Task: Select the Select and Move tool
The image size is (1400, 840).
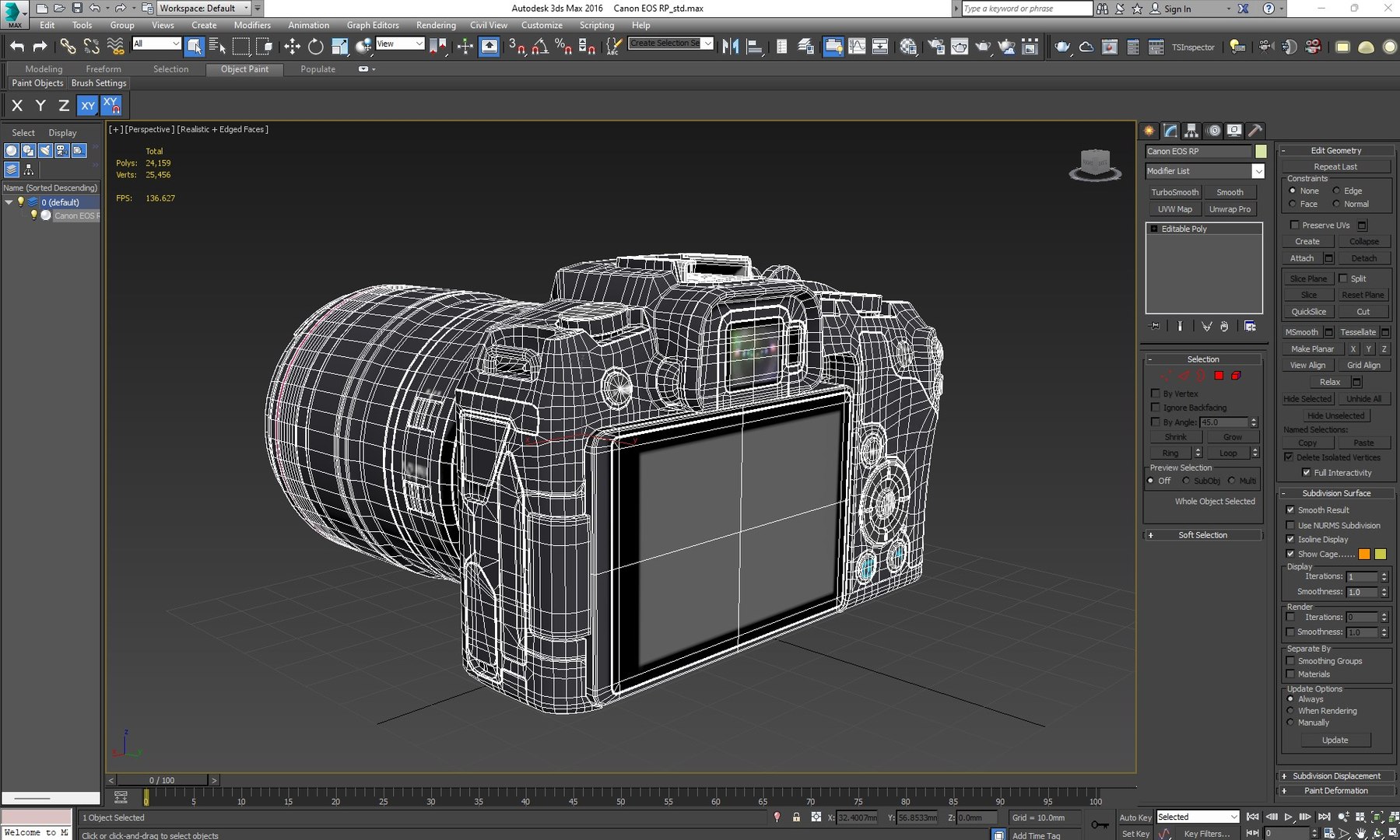Action: 292,47
